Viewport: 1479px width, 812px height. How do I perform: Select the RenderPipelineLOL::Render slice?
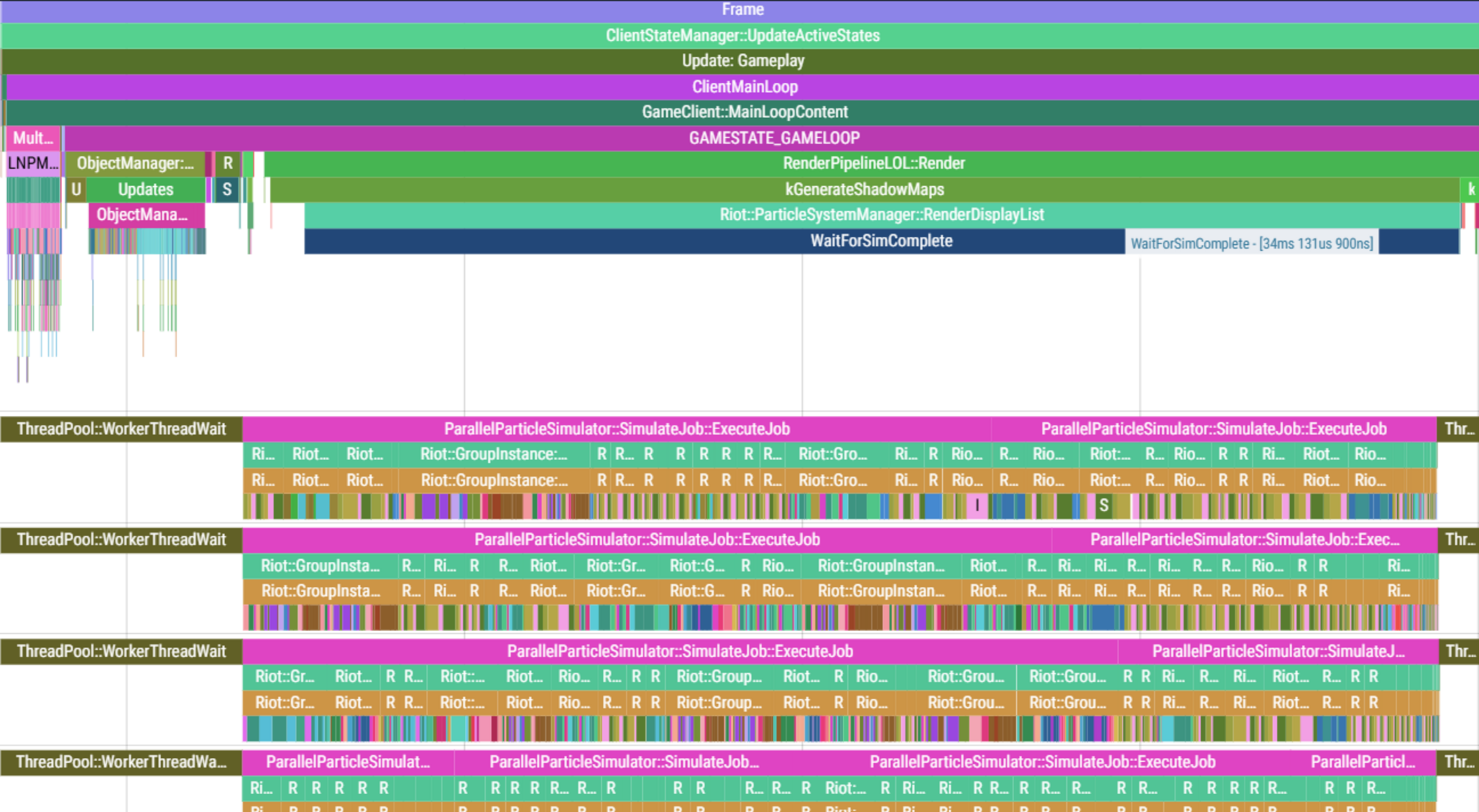(873, 164)
